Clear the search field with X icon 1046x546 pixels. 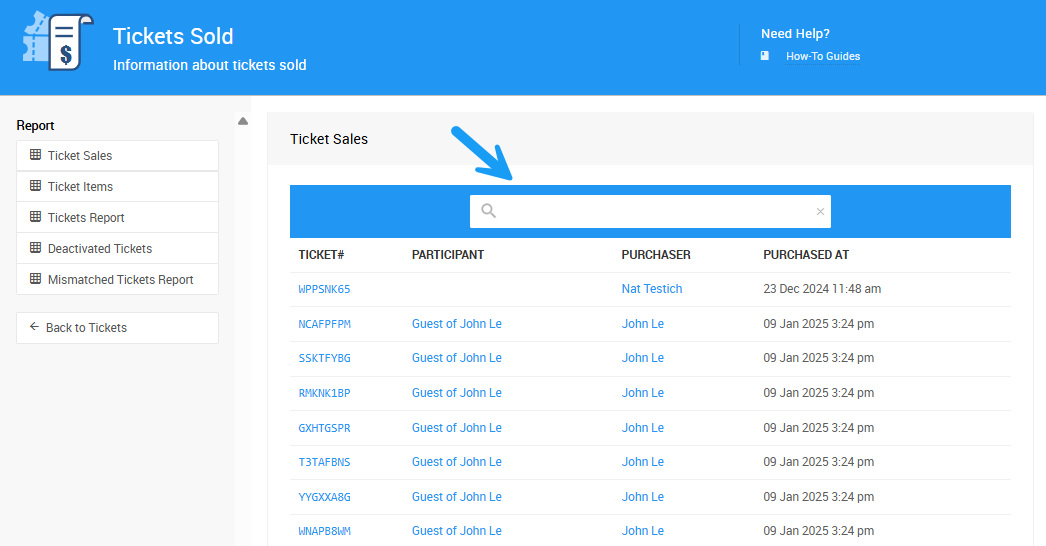click(x=820, y=211)
